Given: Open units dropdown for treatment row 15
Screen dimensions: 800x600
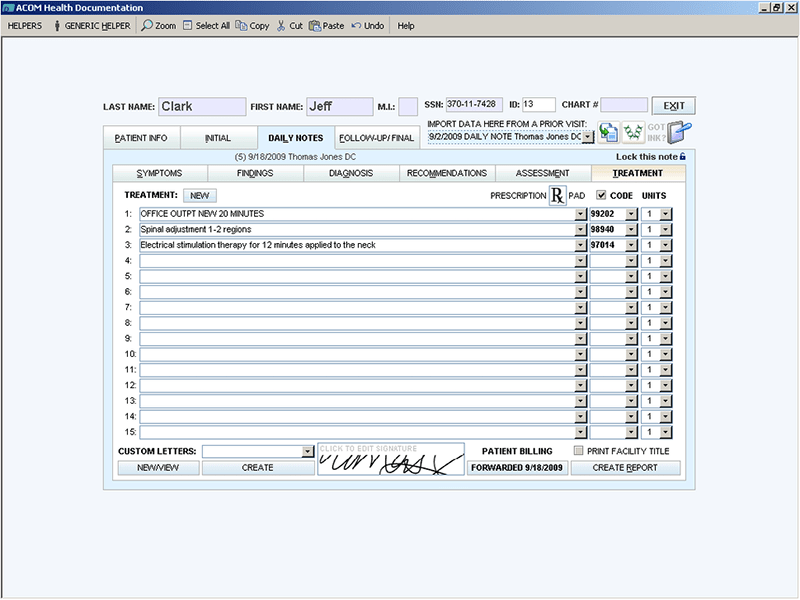Looking at the screenshot, I should click(x=665, y=433).
